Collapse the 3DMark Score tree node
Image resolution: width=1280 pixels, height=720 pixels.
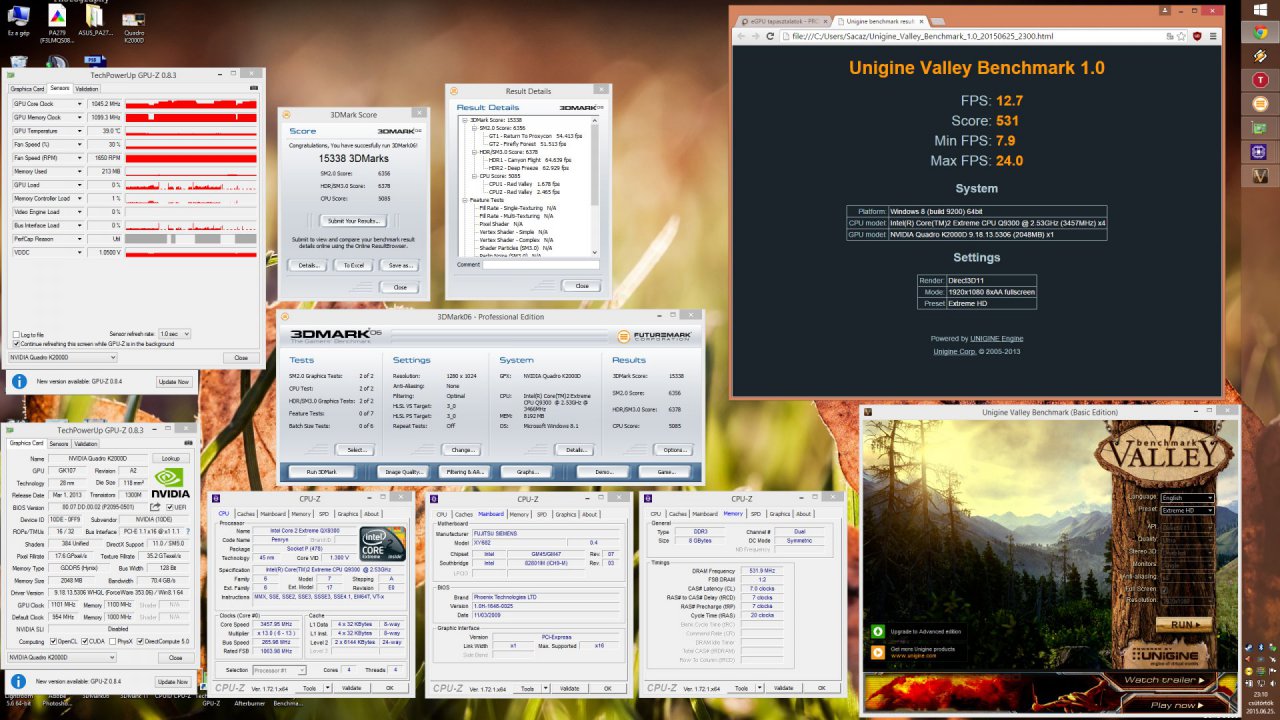(465, 120)
